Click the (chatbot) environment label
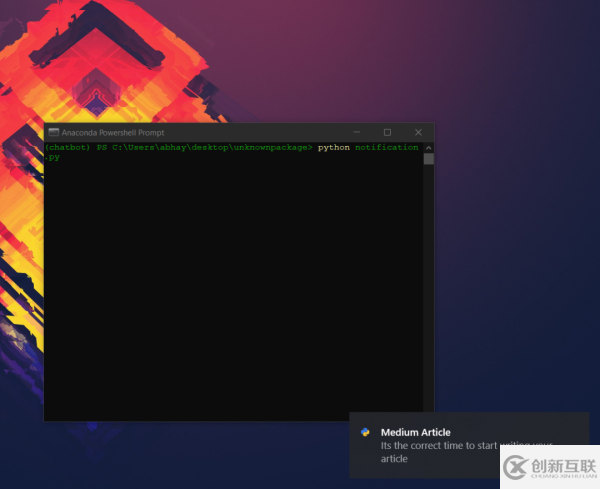This screenshot has width=600, height=489. (67, 147)
